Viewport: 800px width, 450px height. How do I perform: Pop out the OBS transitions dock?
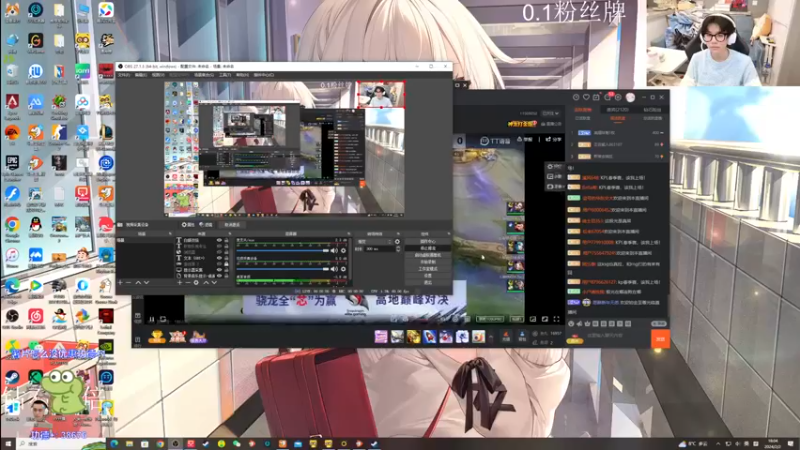(x=398, y=234)
